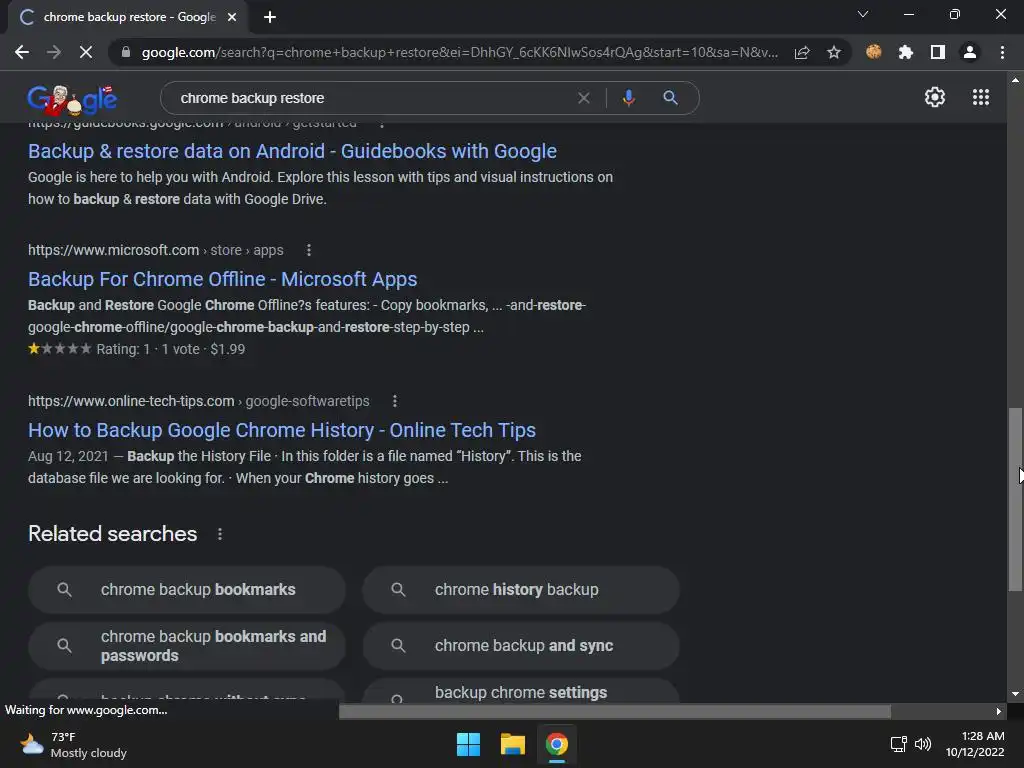Bookmark this tab with the star
Viewport: 1024px width, 768px height.
coord(834,52)
